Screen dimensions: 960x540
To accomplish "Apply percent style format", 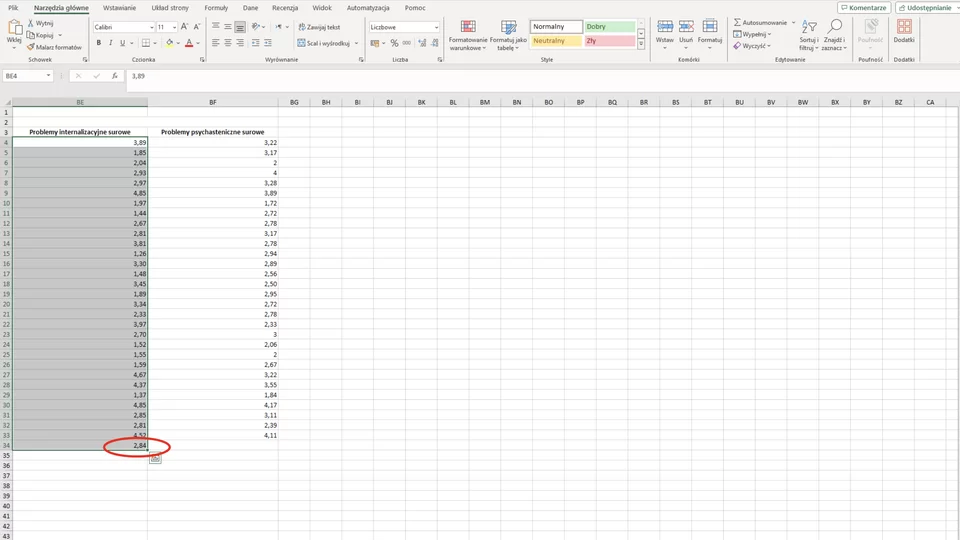I will coord(394,43).
